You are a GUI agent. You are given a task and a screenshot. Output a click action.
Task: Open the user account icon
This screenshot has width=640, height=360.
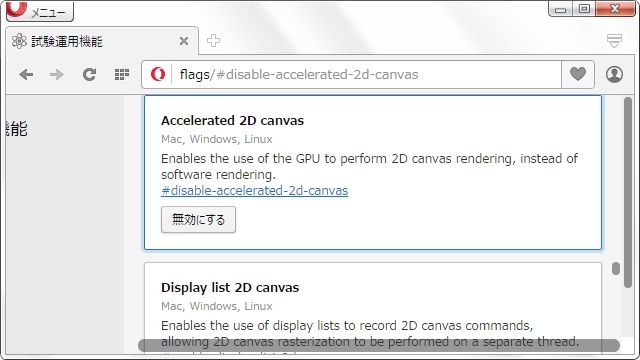pos(614,74)
